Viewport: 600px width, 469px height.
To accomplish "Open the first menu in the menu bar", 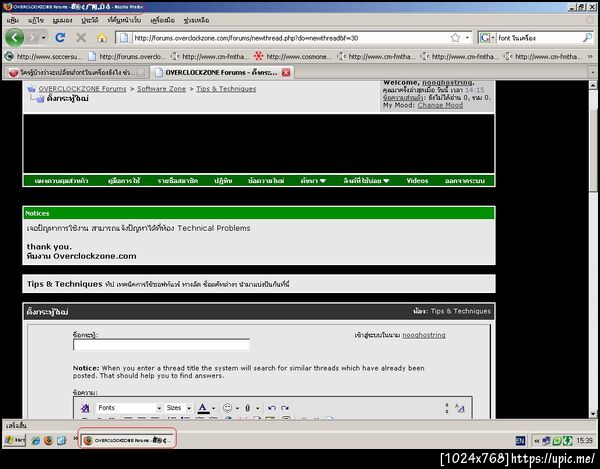I will click(13, 20).
